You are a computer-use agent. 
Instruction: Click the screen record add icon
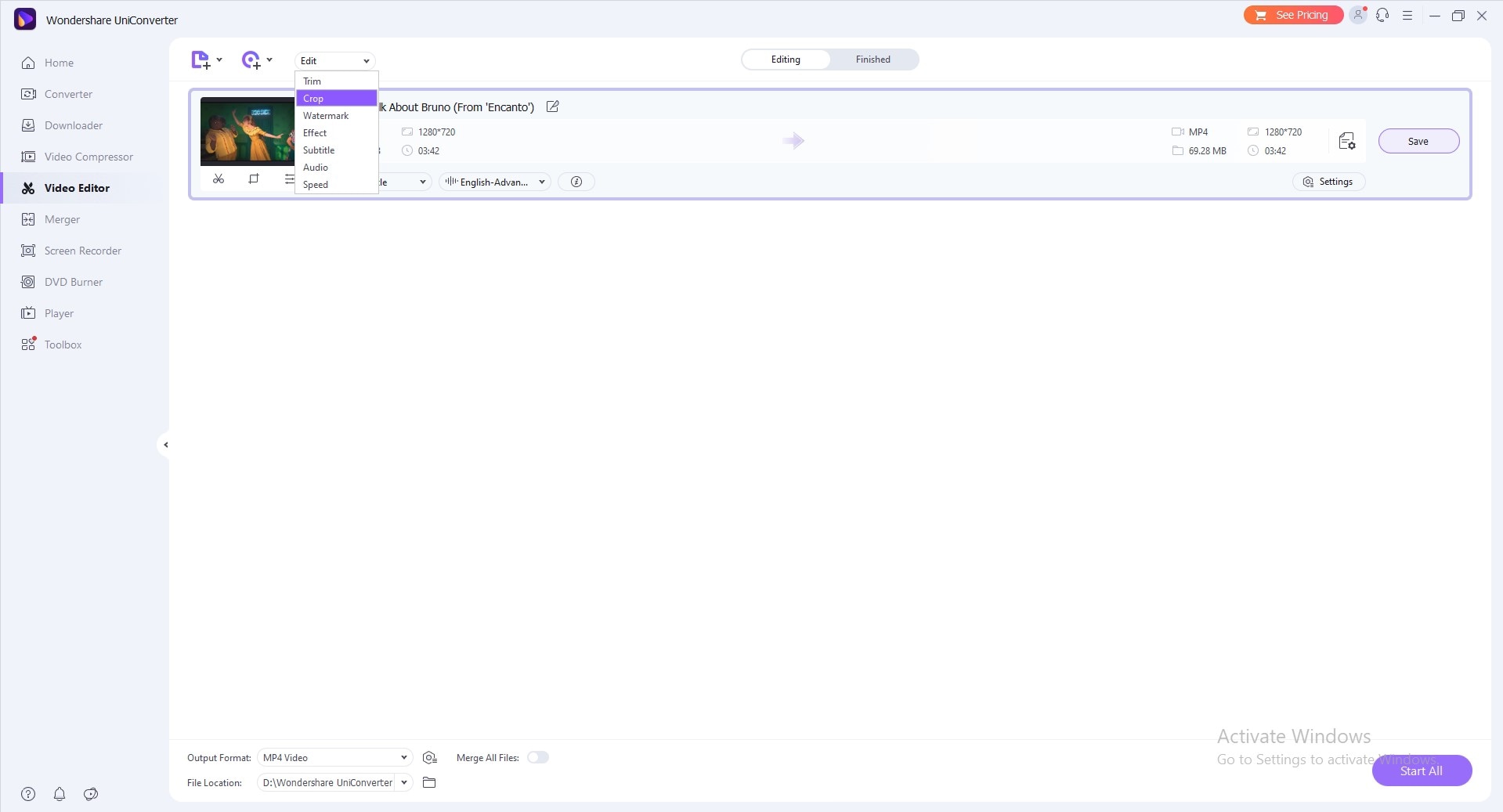pyautogui.click(x=251, y=60)
